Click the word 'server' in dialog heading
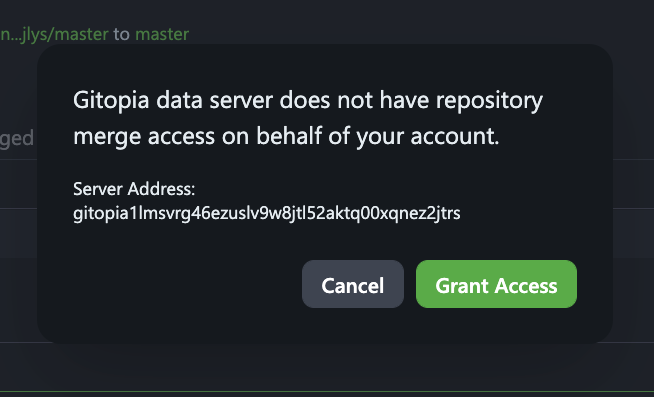This screenshot has width=654, height=397. [x=241, y=101]
